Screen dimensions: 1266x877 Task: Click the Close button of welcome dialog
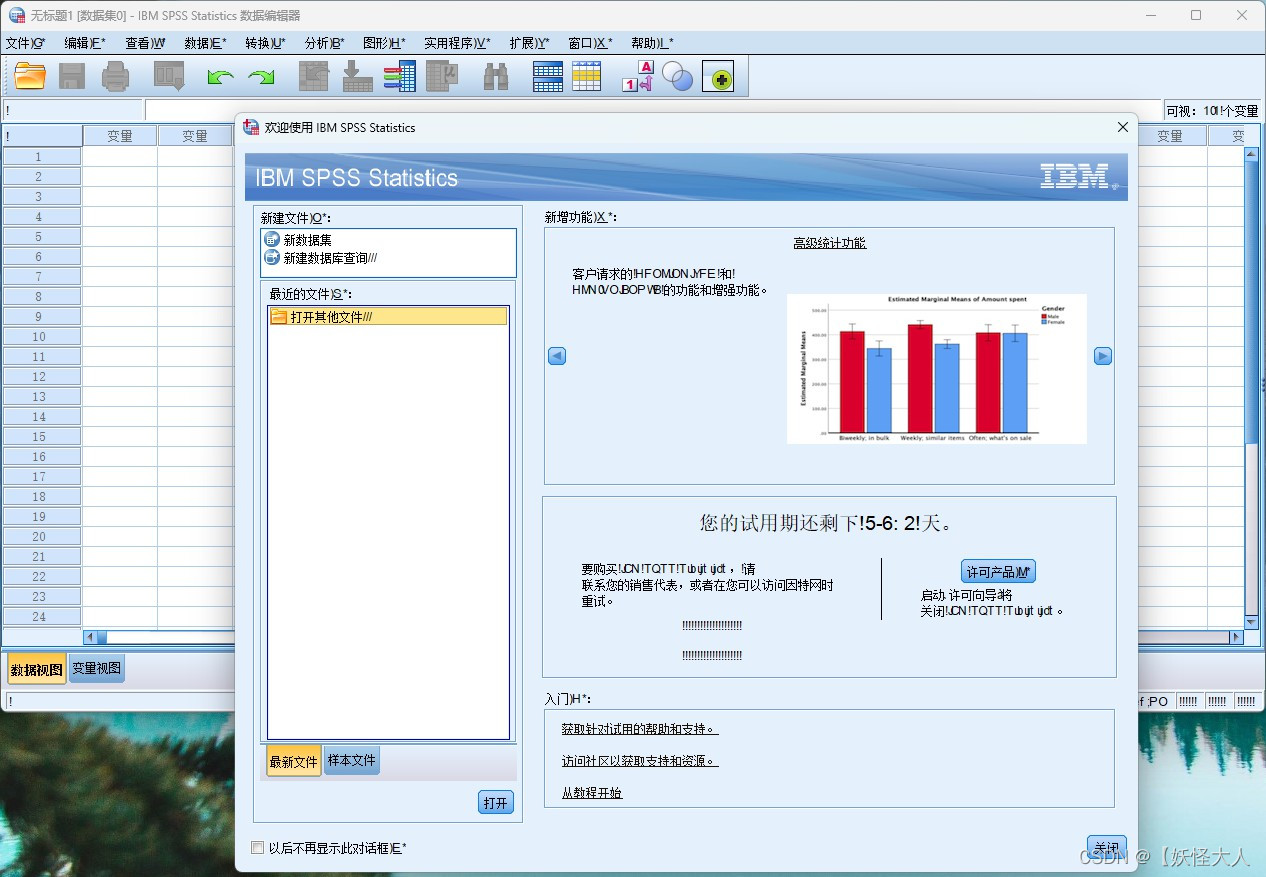coord(1107,846)
